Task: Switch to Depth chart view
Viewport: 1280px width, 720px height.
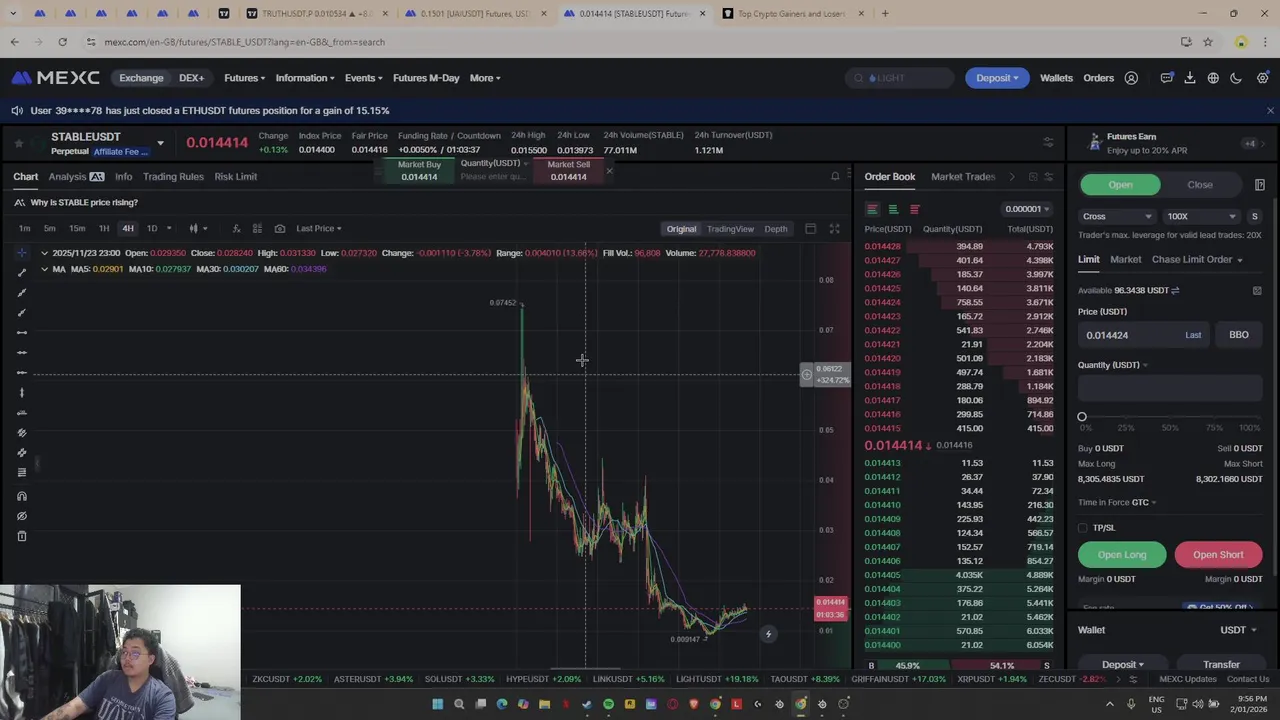Action: point(776,229)
